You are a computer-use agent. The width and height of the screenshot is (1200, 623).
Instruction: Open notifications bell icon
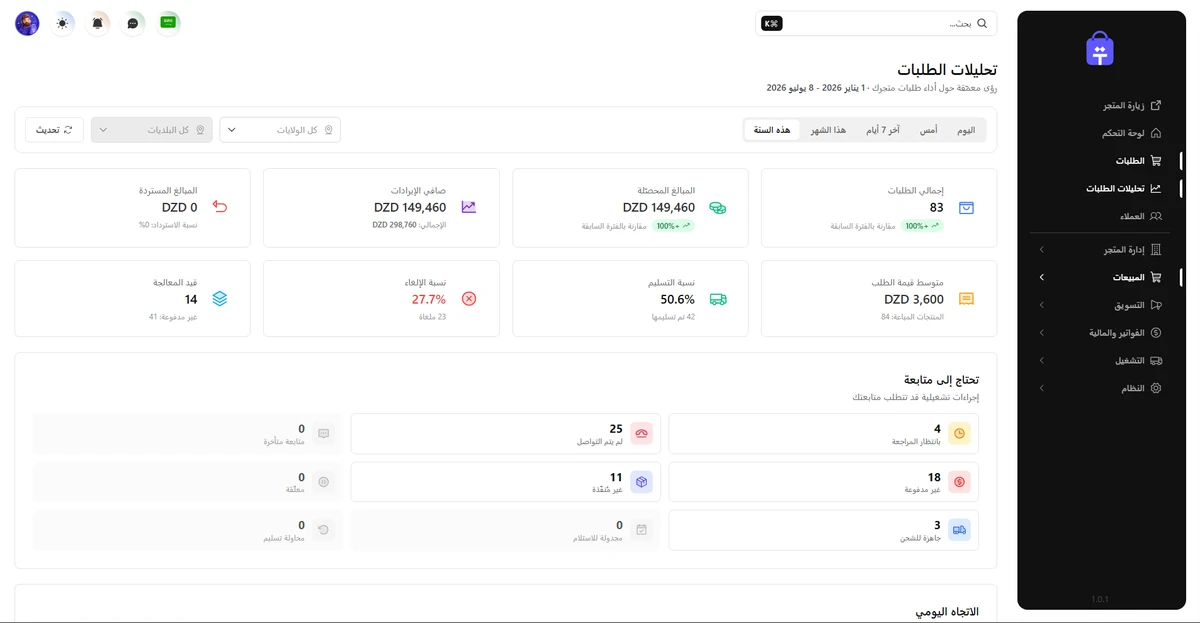[98, 23]
